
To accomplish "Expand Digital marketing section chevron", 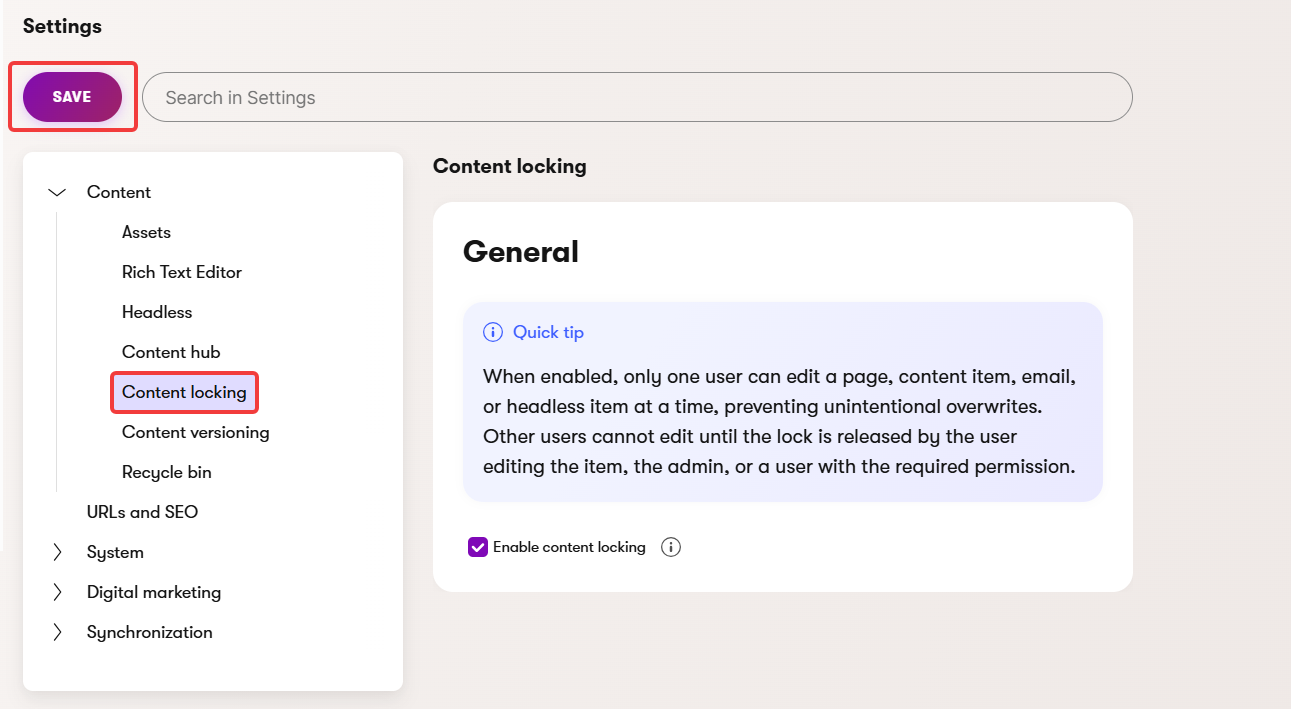I will click(57, 592).
